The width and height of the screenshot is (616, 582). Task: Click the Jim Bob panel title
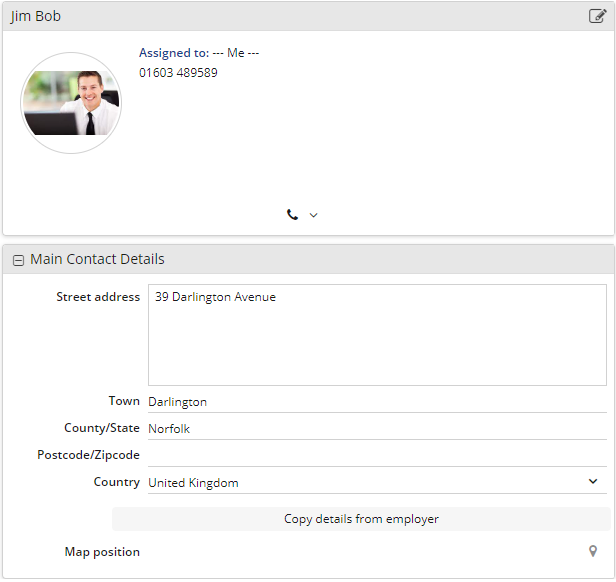(36, 16)
